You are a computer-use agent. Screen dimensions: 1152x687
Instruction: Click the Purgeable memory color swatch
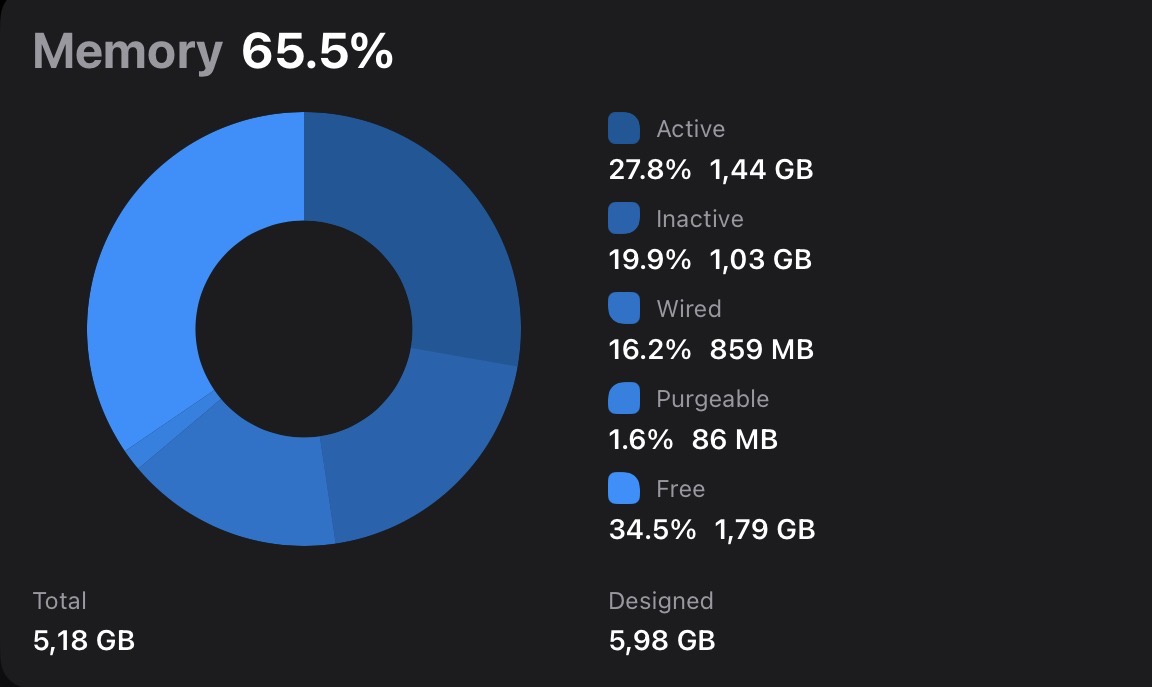pyautogui.click(x=624, y=398)
